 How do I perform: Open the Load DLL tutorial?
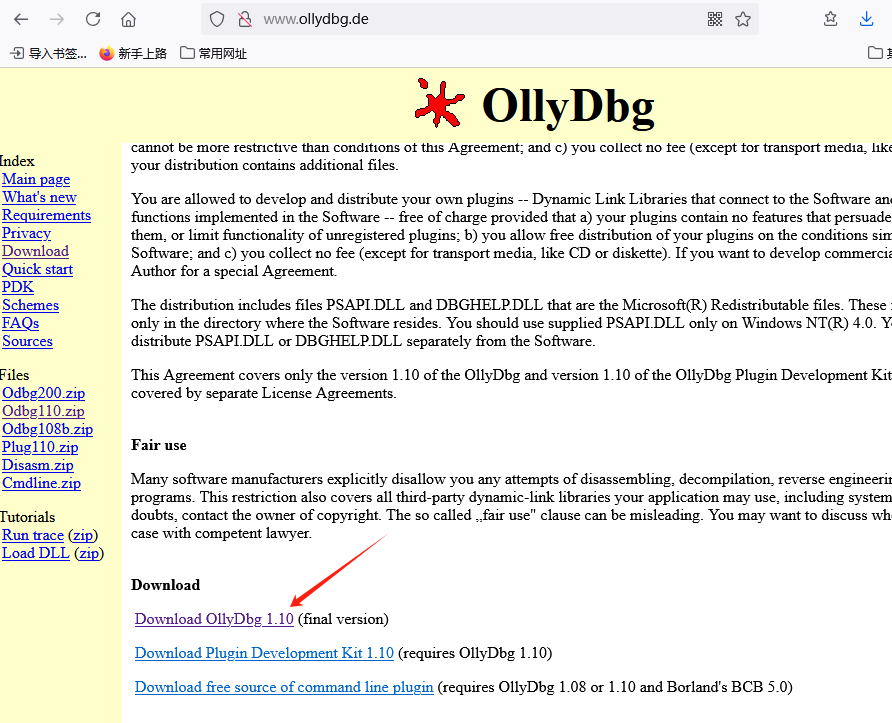click(35, 553)
